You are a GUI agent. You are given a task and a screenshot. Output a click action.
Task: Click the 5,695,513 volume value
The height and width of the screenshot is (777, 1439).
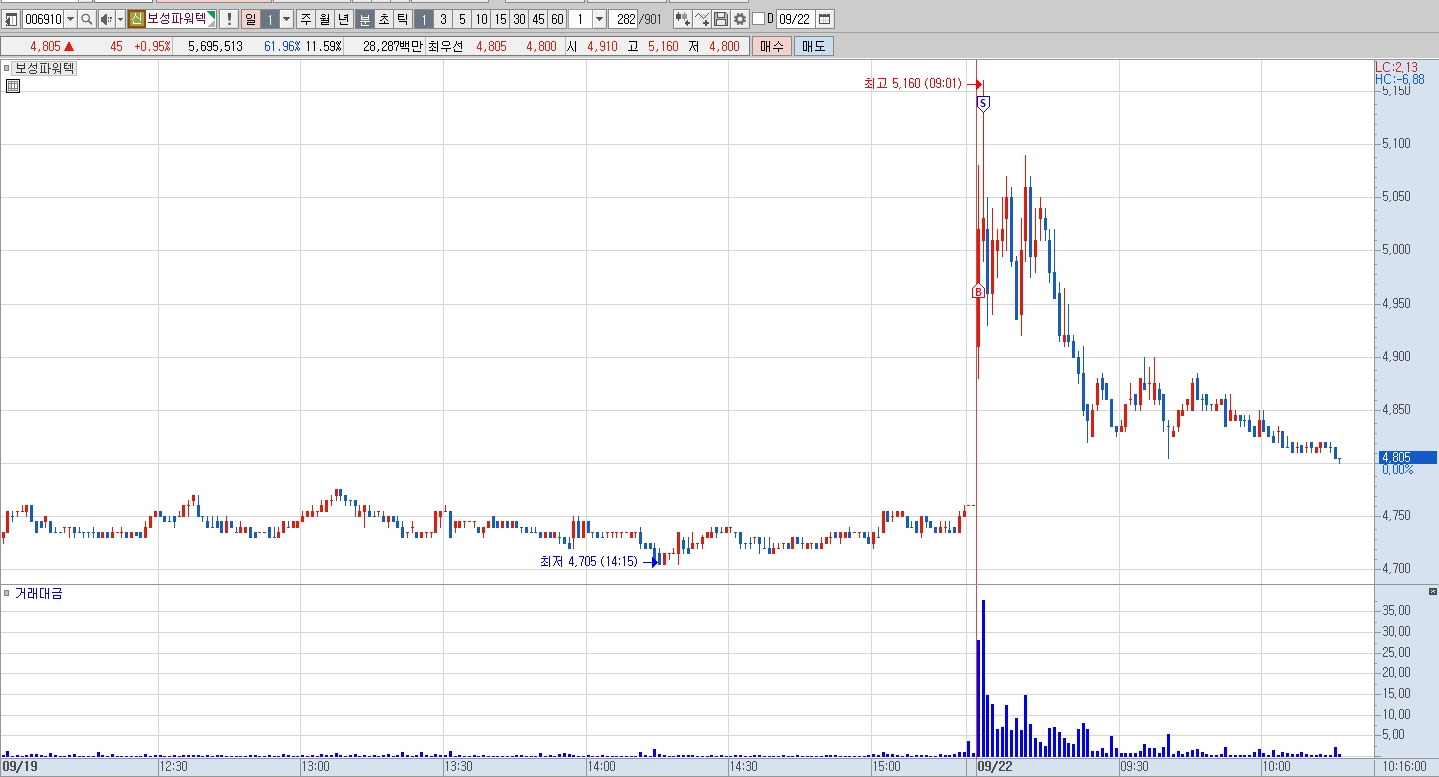pos(215,46)
